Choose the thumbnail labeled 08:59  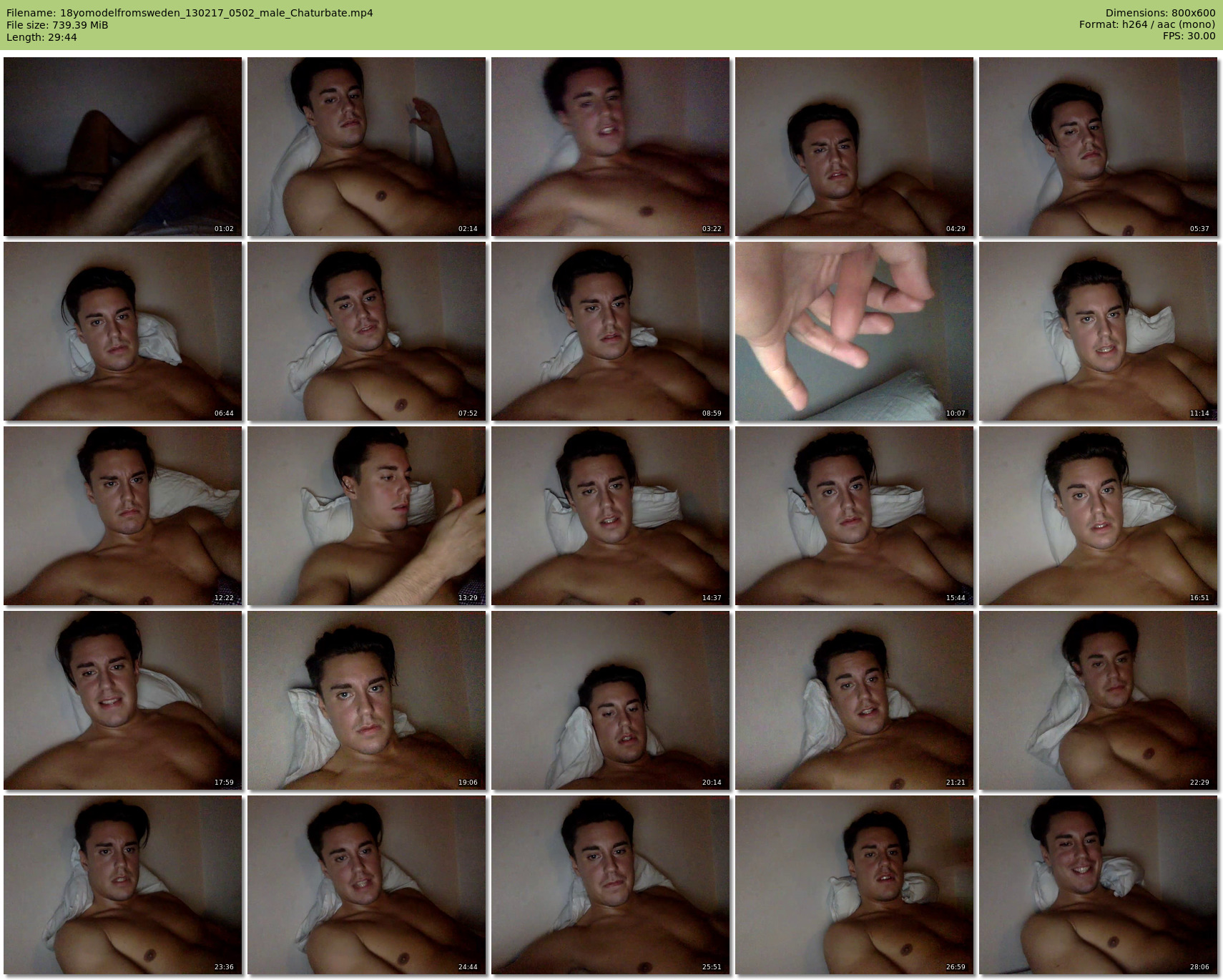[610, 331]
